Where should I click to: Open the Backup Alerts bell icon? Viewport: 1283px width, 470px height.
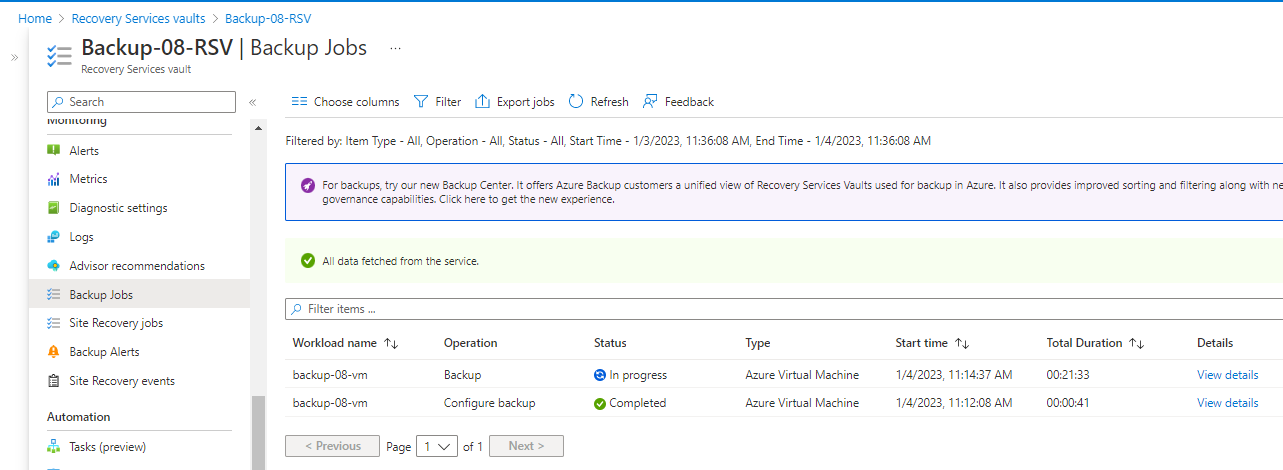coord(54,352)
